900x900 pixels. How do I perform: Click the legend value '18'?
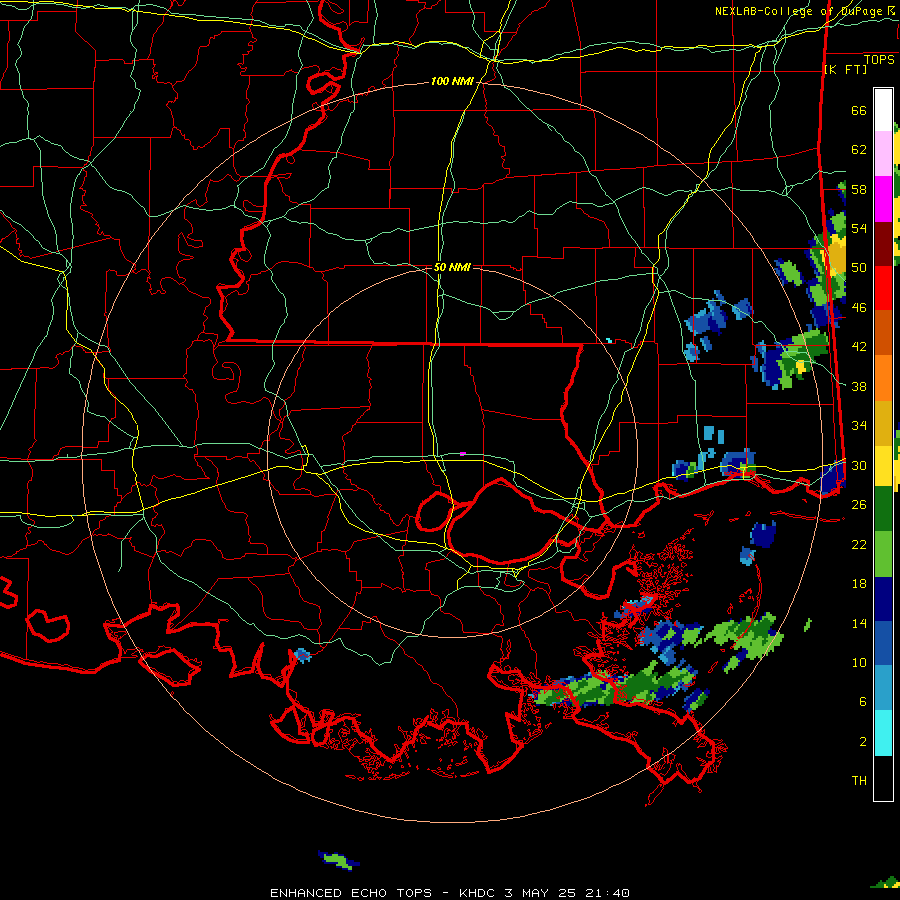[x=859, y=584]
